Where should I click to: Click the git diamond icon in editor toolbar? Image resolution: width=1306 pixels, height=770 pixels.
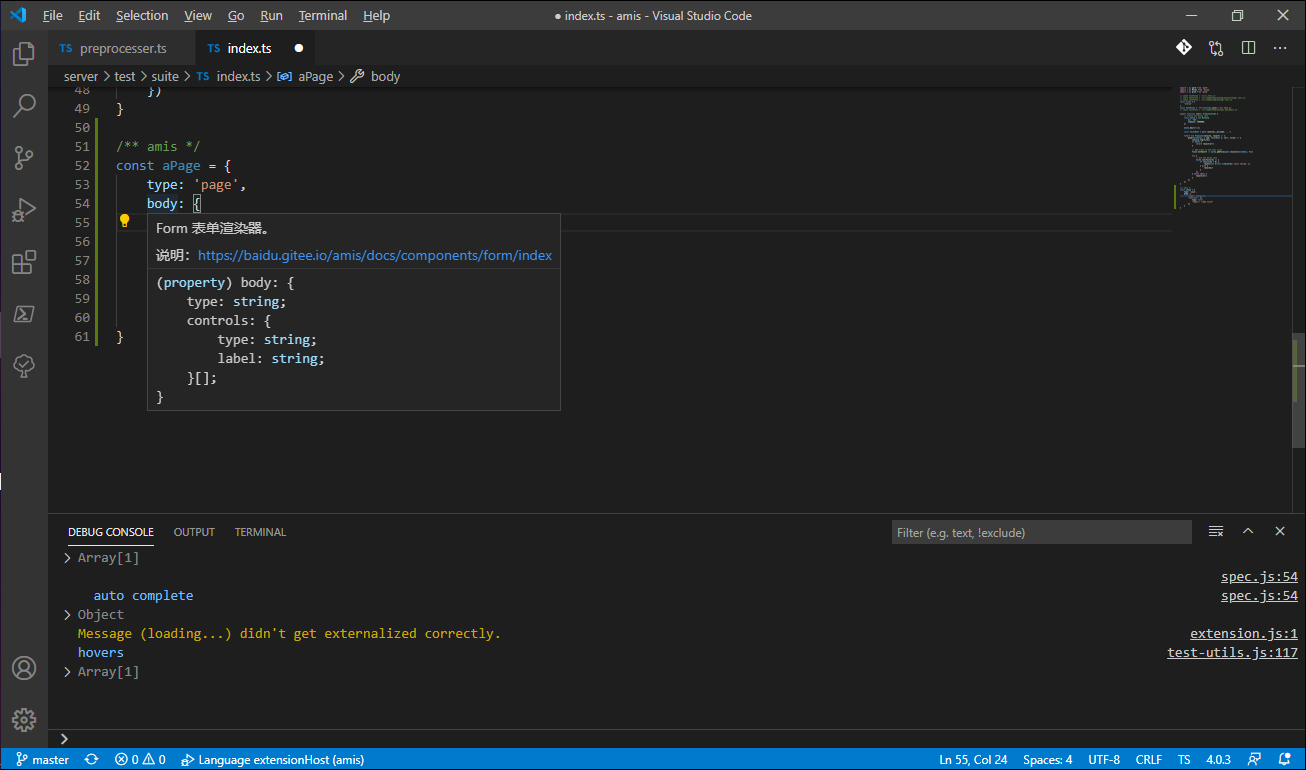pos(1183,48)
